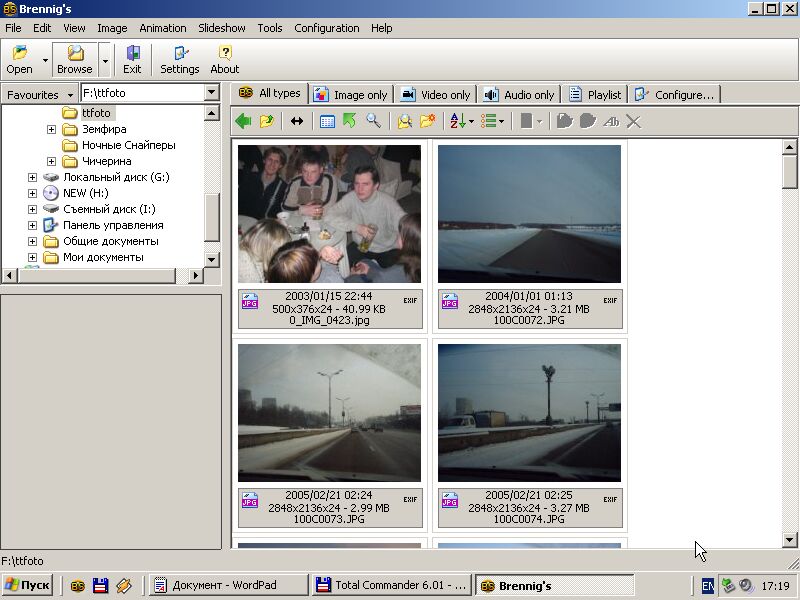This screenshot has width=800, height=600.
Task: Expand the Open button dropdown arrow
Action: [45, 60]
